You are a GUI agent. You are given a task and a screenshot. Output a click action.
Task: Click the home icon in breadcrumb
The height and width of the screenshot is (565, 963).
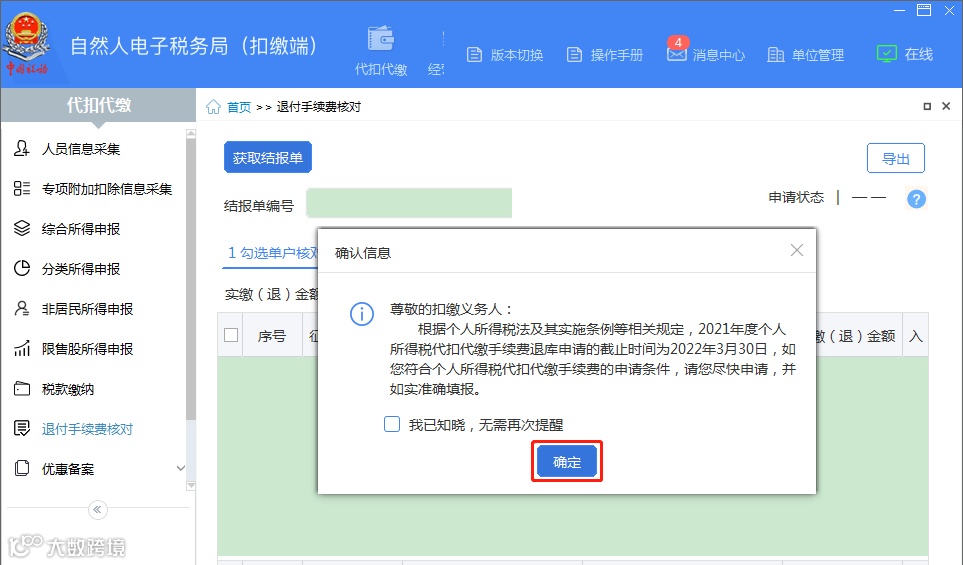(x=213, y=107)
